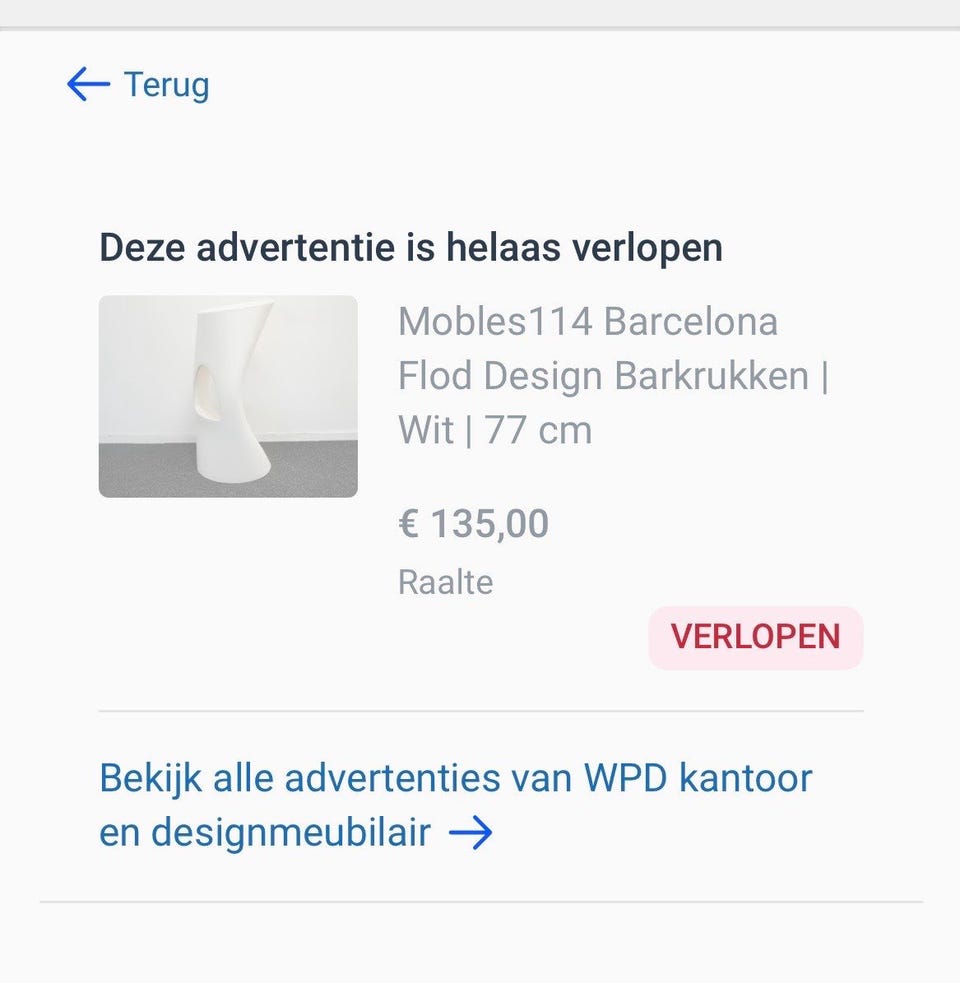This screenshot has width=960, height=983.
Task: Select the Mobles114 Barcelona ad title
Action: [587, 322]
